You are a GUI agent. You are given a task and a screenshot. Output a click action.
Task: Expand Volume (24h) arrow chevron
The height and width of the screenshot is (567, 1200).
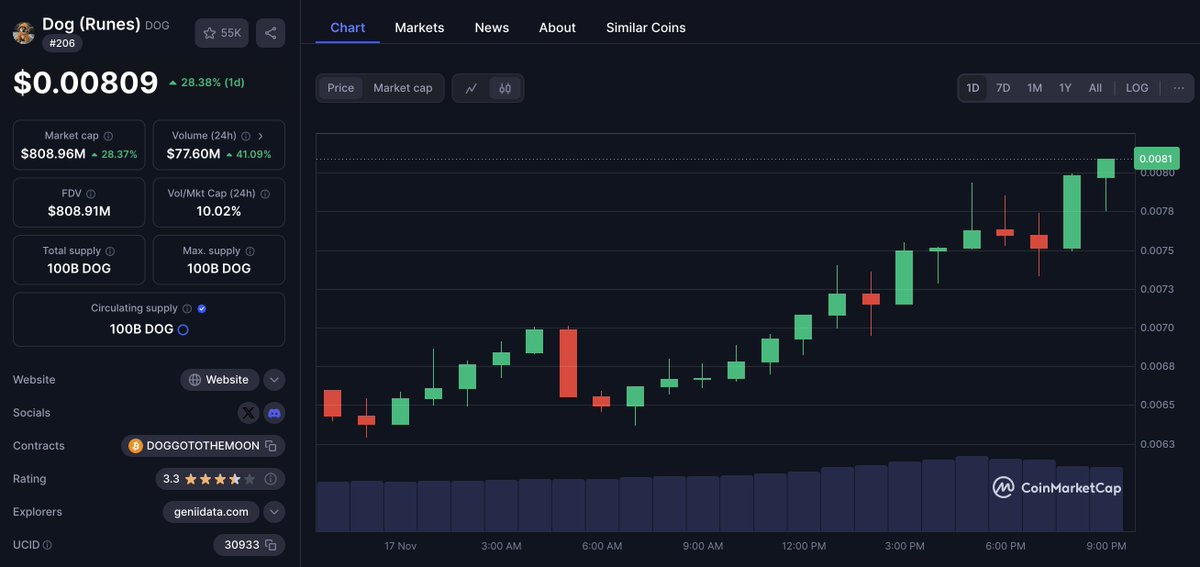tap(261, 136)
